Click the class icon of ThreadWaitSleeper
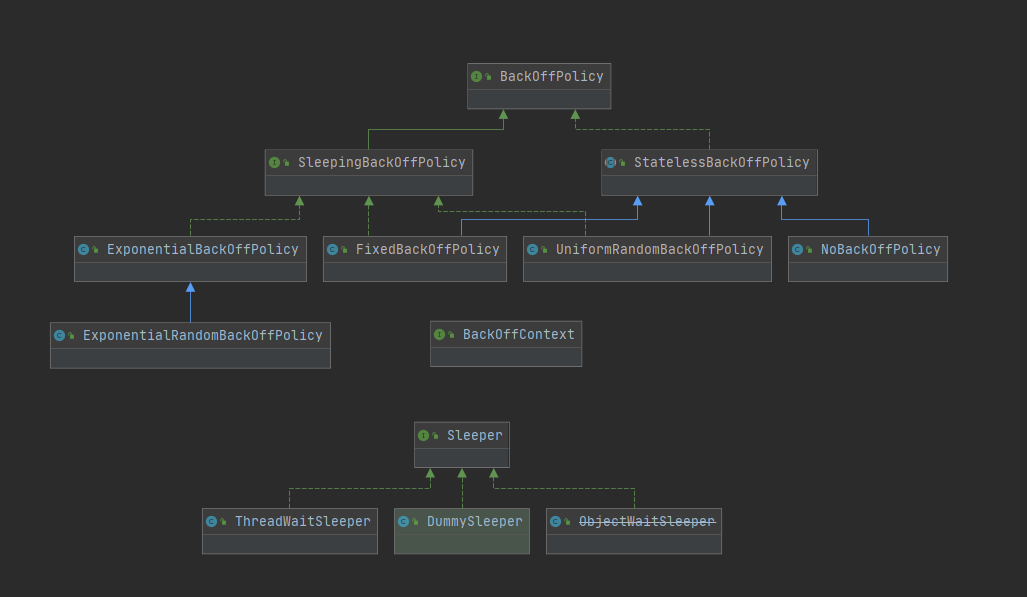Image resolution: width=1027 pixels, height=597 pixels. click(x=212, y=522)
